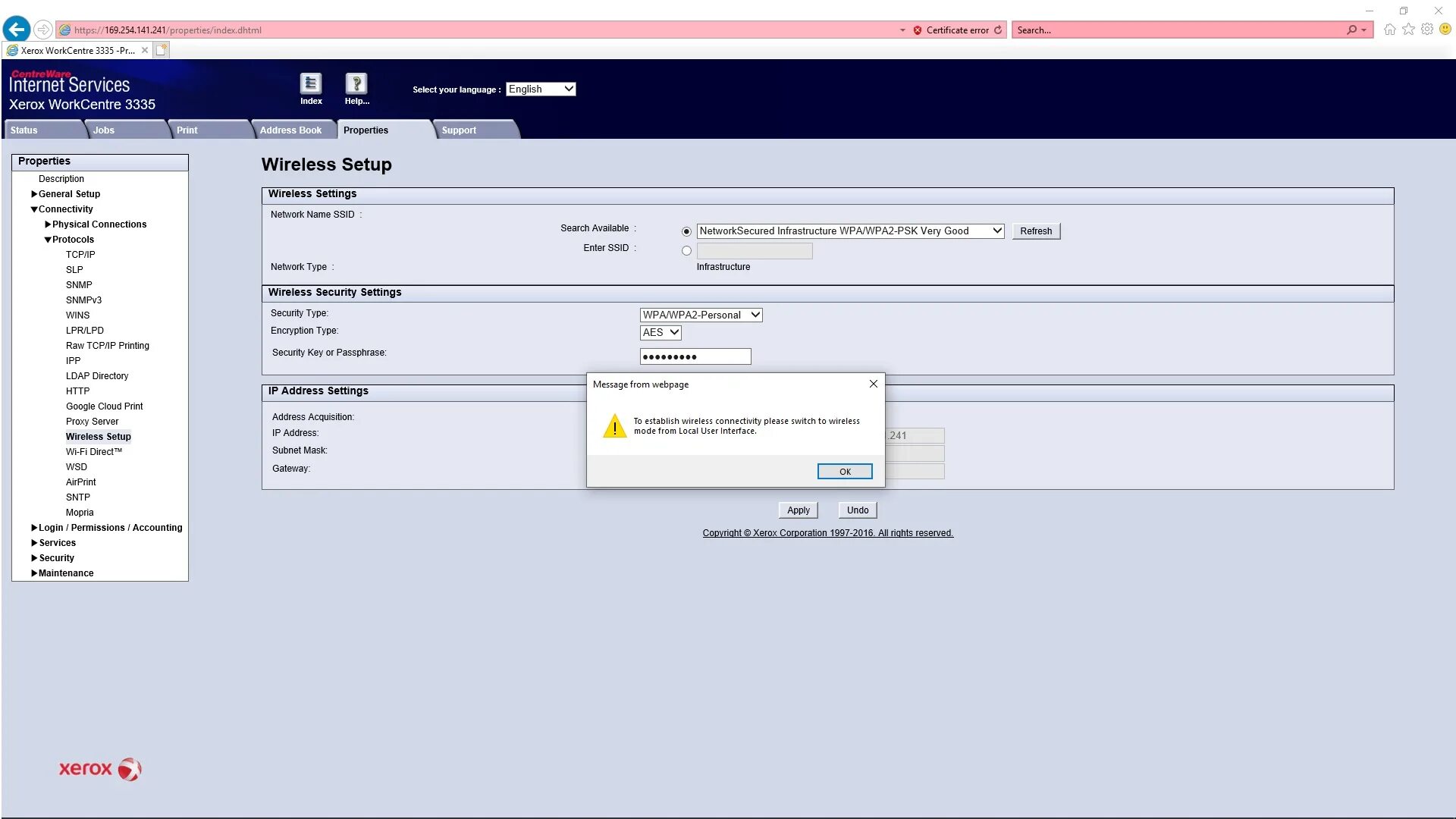Click the Security Key passphrase field

point(695,356)
